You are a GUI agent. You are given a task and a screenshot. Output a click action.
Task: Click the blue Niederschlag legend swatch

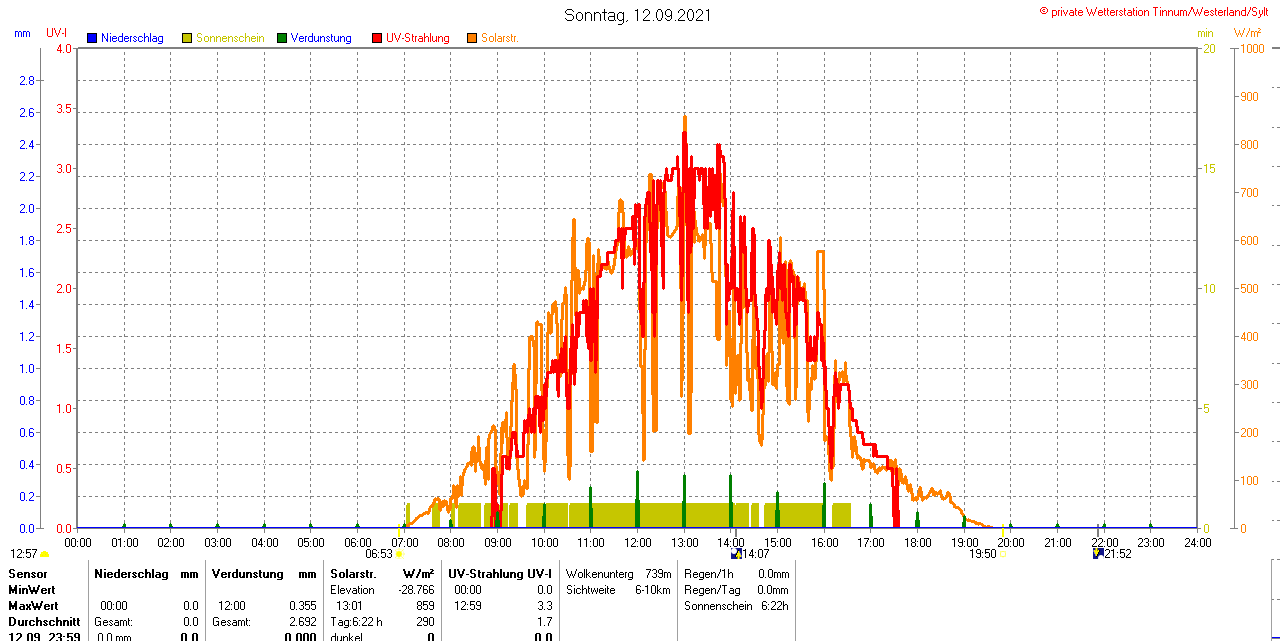click(x=91, y=38)
